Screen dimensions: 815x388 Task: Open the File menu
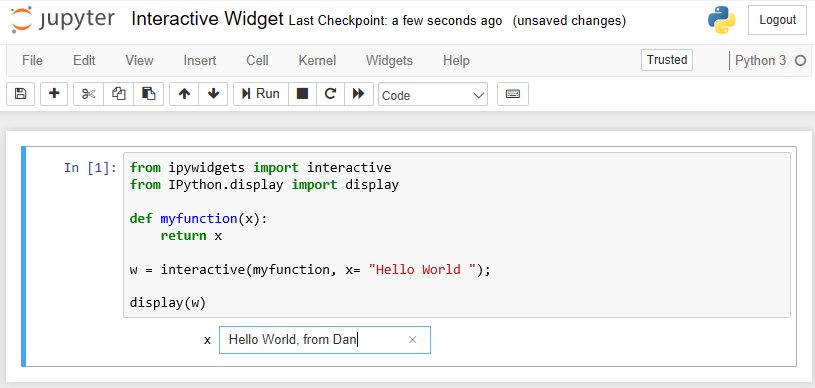pos(32,61)
